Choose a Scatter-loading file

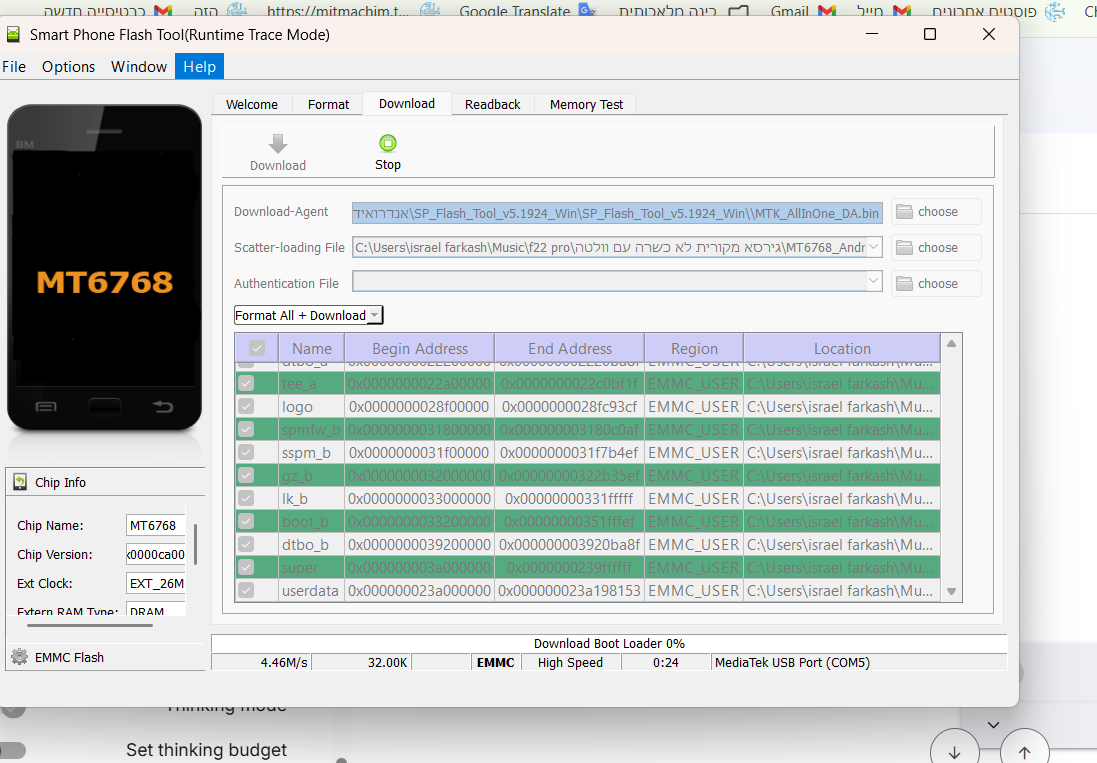click(936, 248)
